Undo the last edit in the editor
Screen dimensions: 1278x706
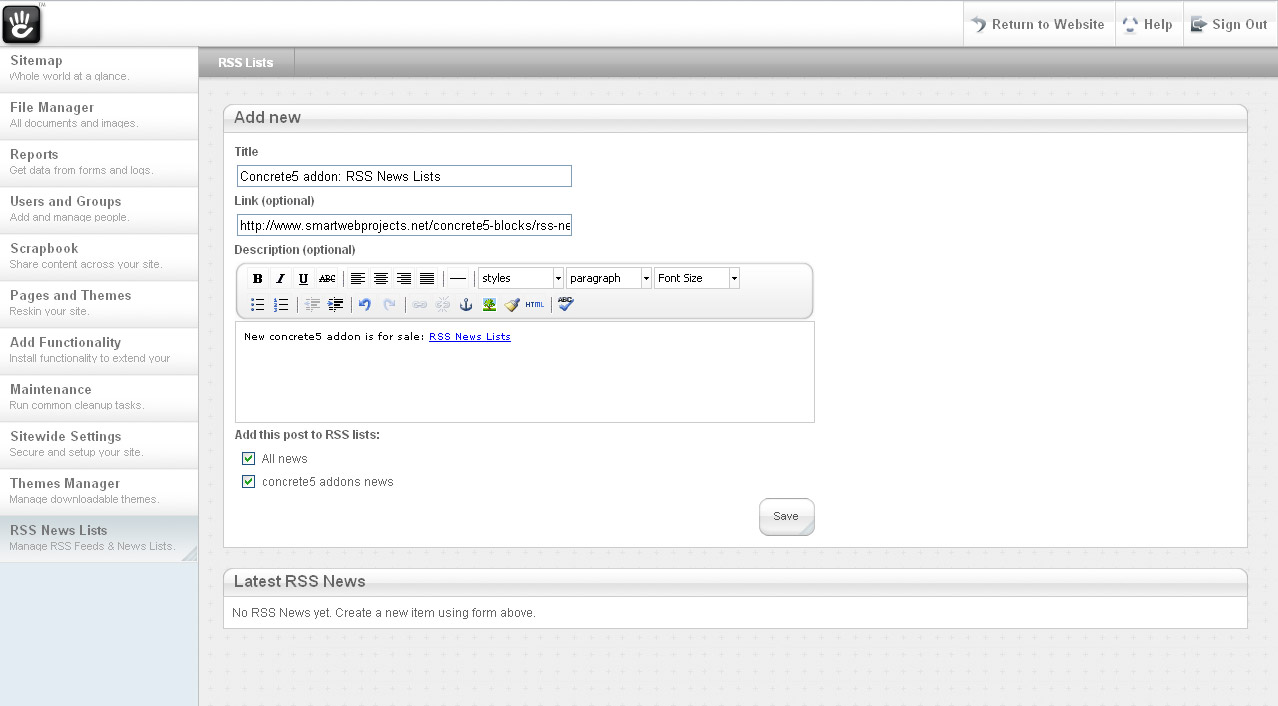point(365,305)
